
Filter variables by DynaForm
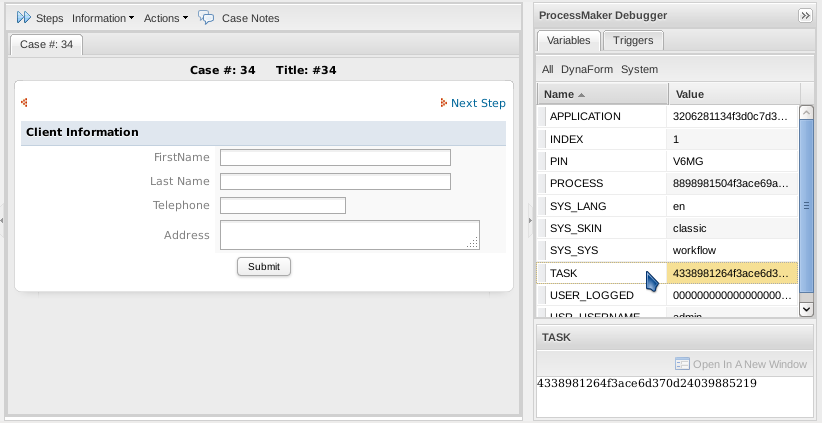(x=587, y=69)
